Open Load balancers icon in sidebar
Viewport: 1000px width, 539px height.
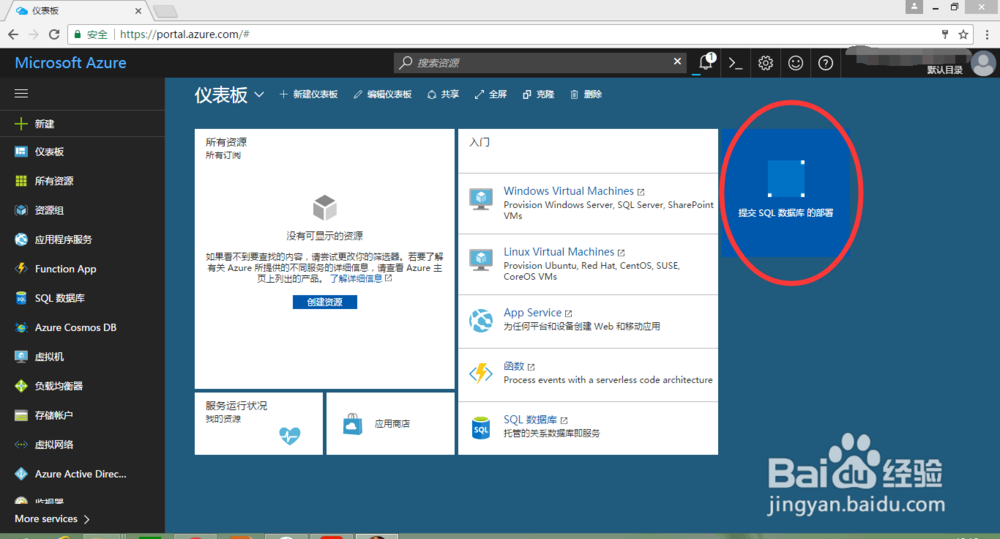(x=21, y=386)
